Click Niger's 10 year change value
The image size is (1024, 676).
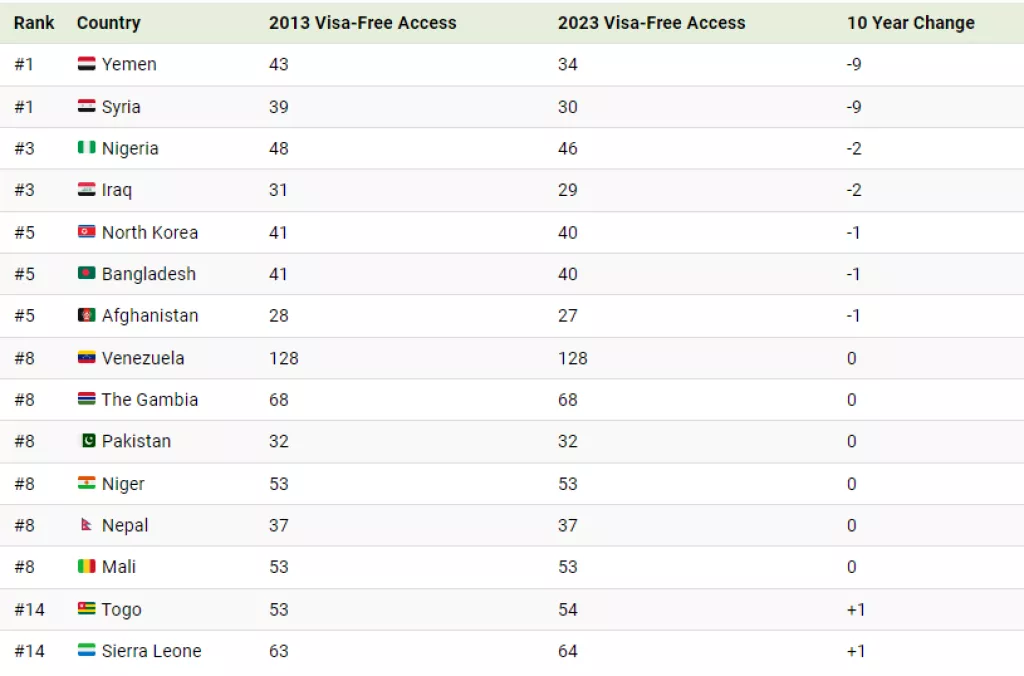[852, 484]
